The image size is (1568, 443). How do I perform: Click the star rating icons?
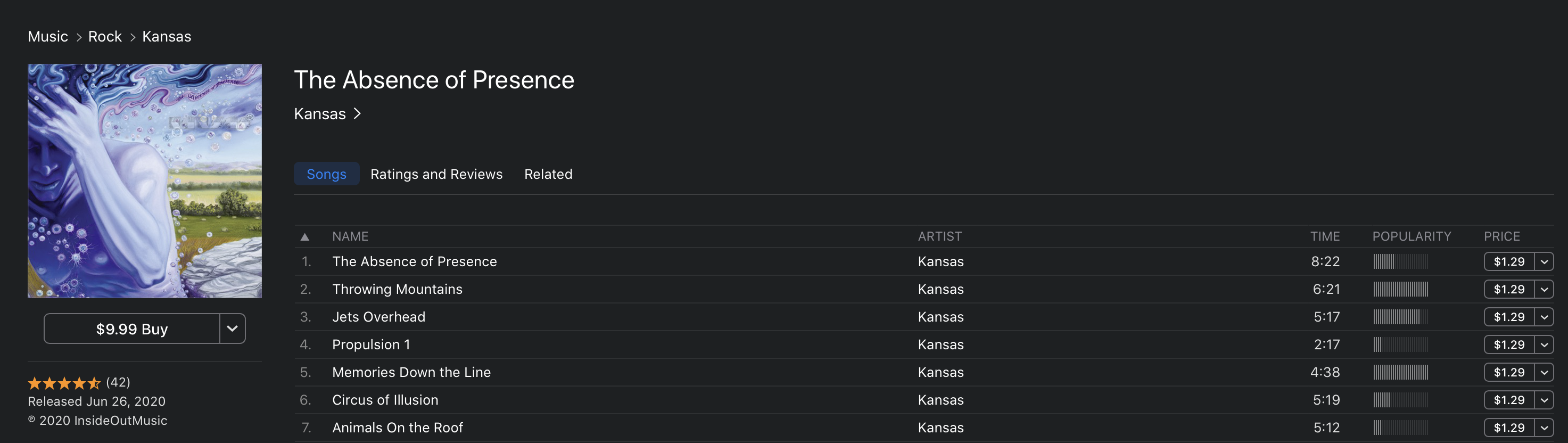64,383
